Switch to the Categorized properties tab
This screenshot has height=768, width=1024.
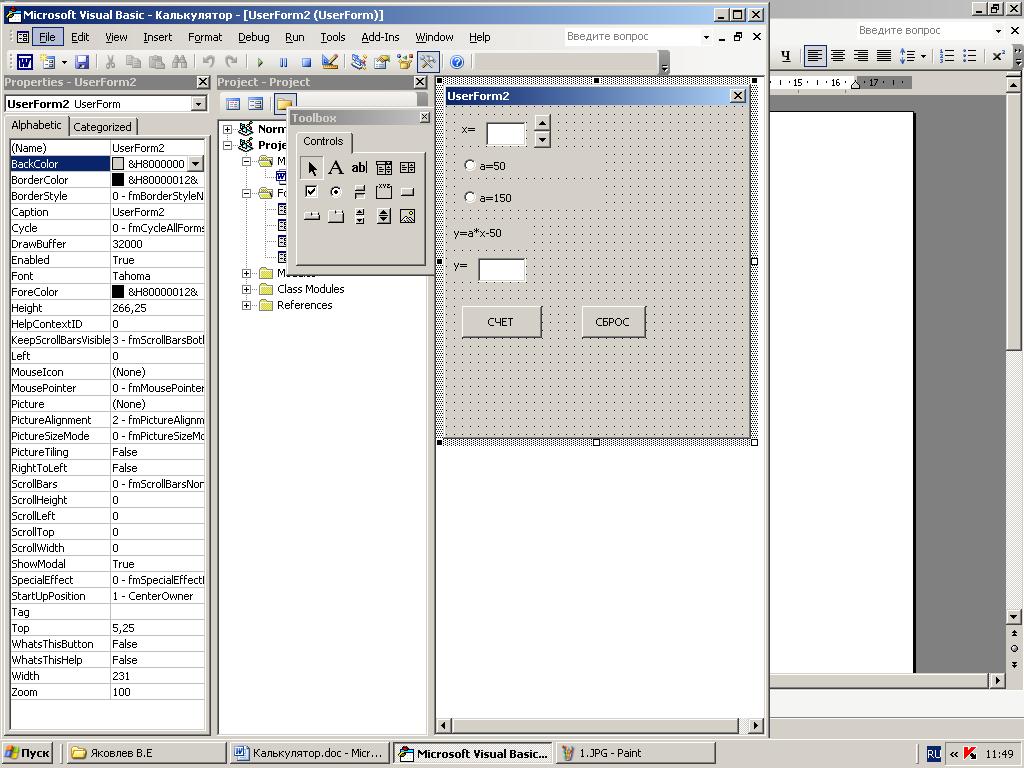click(102, 127)
